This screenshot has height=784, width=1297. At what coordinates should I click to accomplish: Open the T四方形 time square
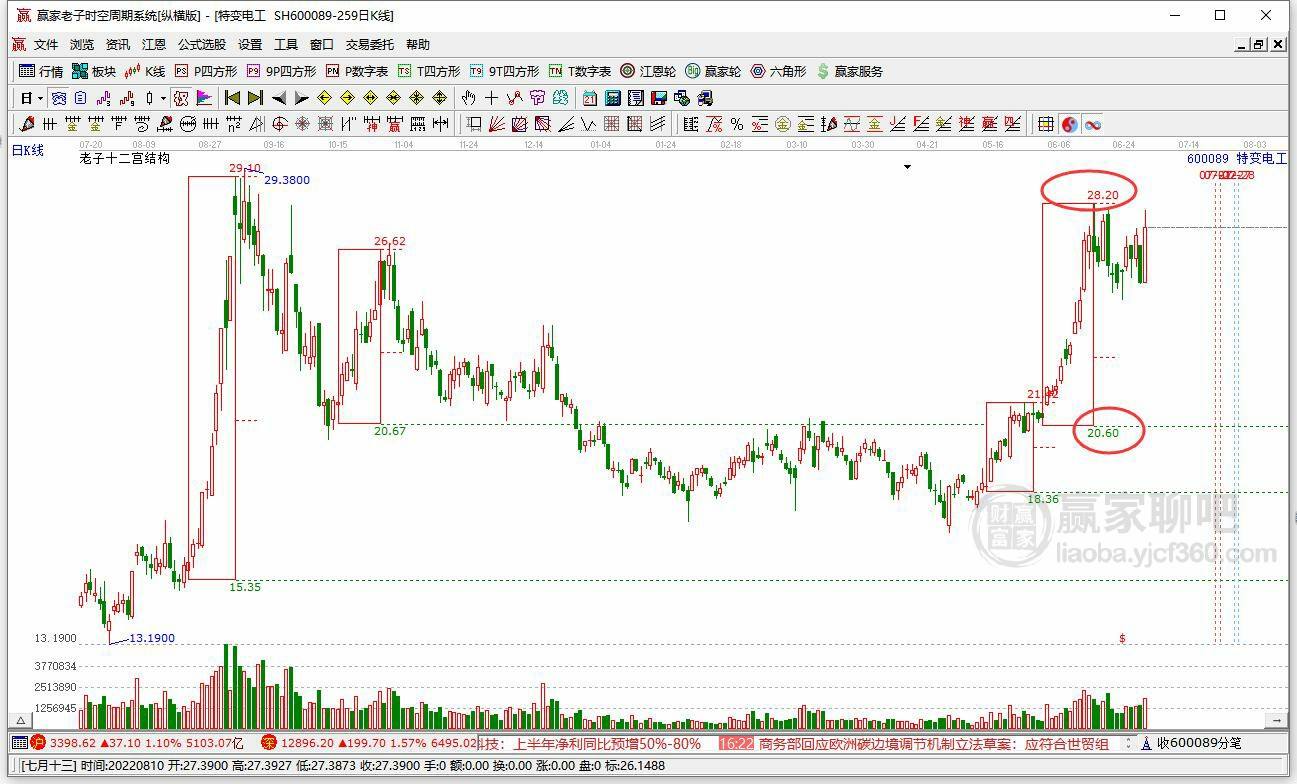pos(429,71)
